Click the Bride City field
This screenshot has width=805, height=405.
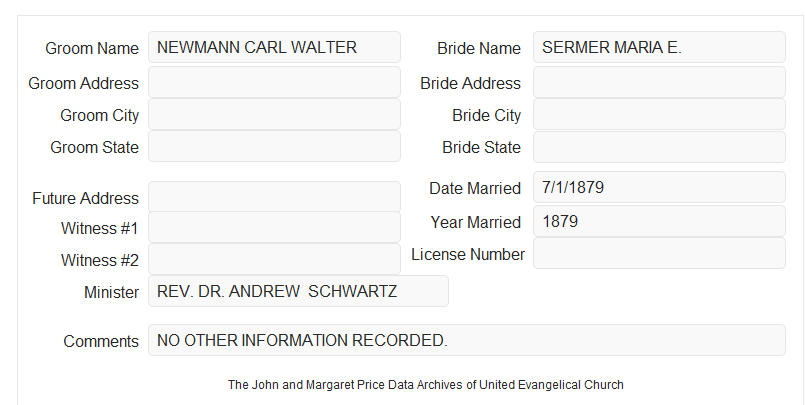point(659,114)
